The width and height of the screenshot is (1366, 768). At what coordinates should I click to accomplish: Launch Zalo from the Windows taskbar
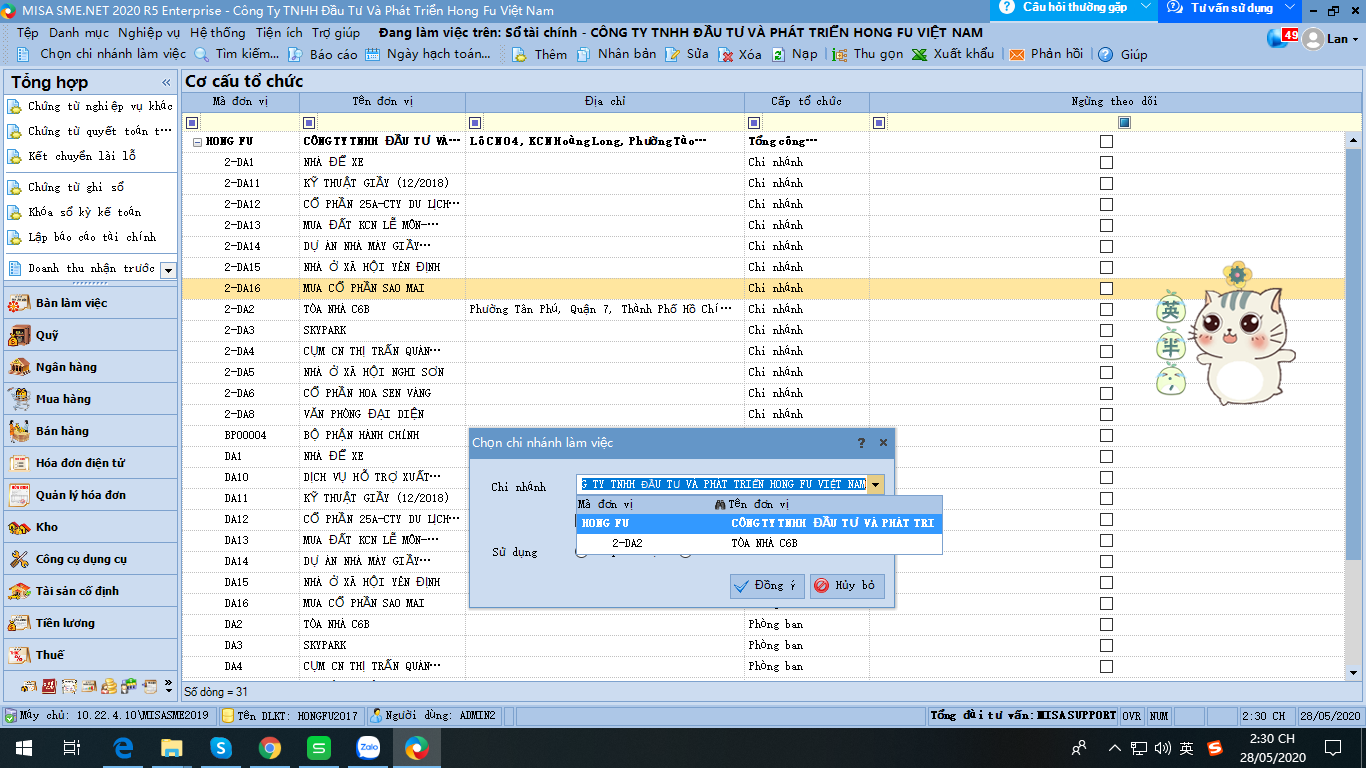pos(368,747)
